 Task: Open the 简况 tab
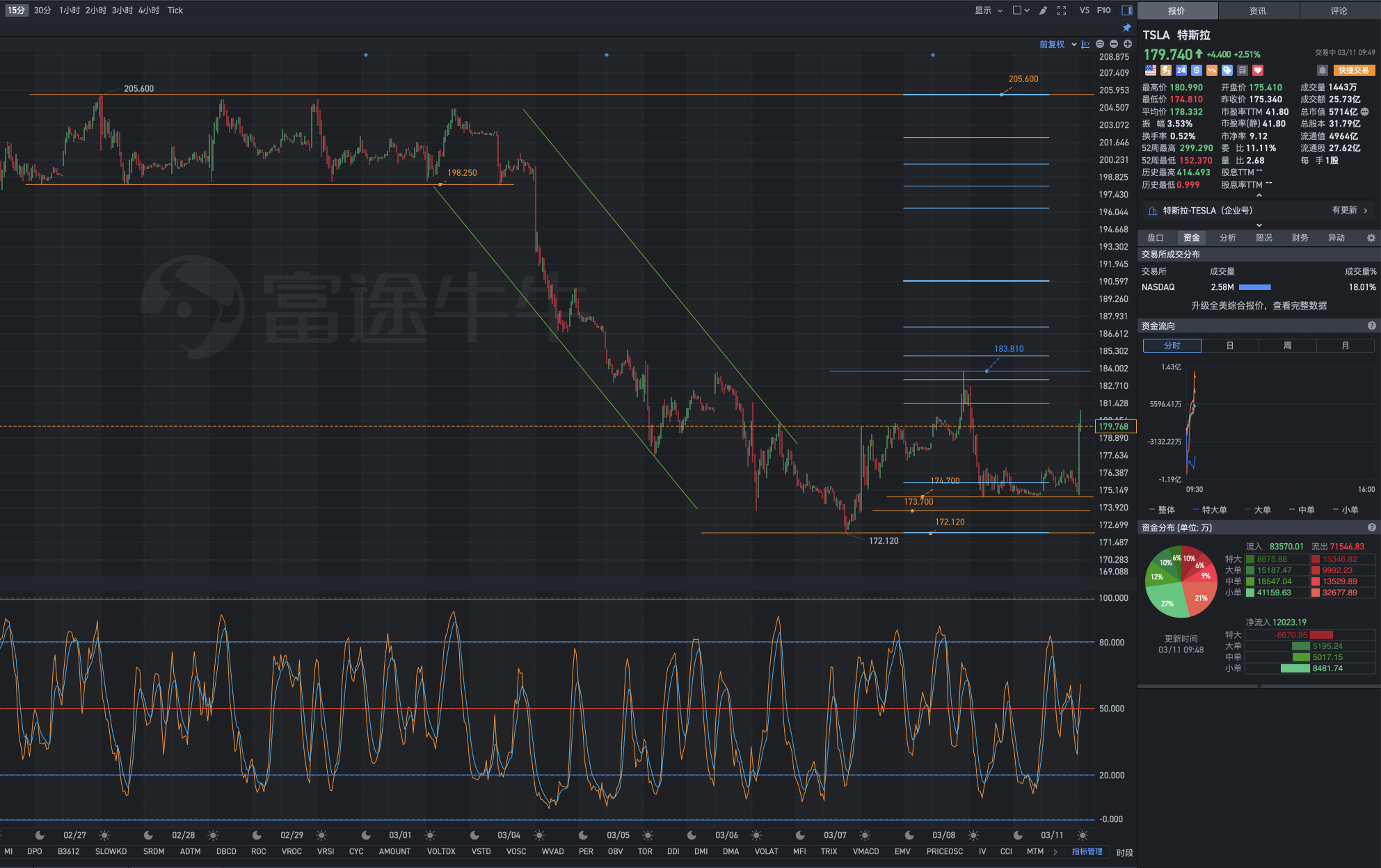tap(1264, 238)
